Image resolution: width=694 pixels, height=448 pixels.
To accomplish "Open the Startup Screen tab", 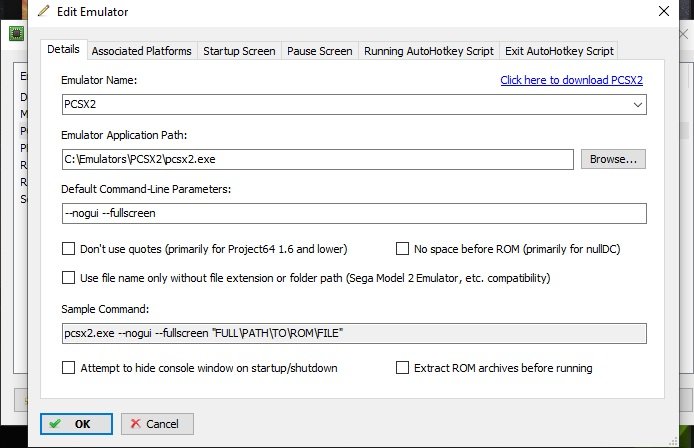I will [239, 51].
